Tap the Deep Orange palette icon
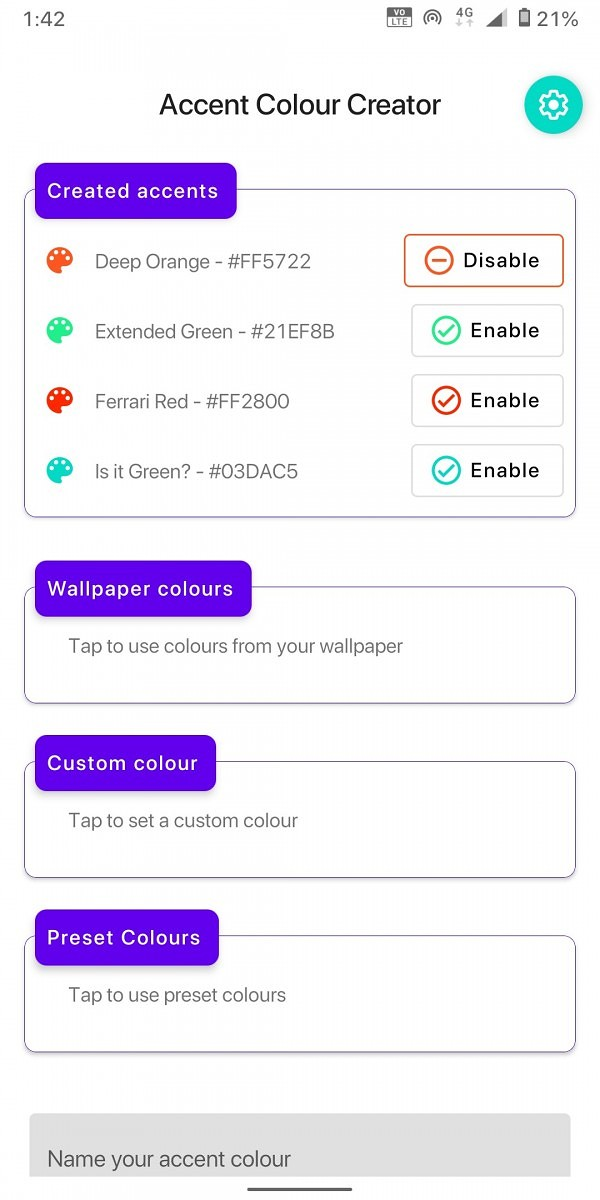 pos(60,261)
